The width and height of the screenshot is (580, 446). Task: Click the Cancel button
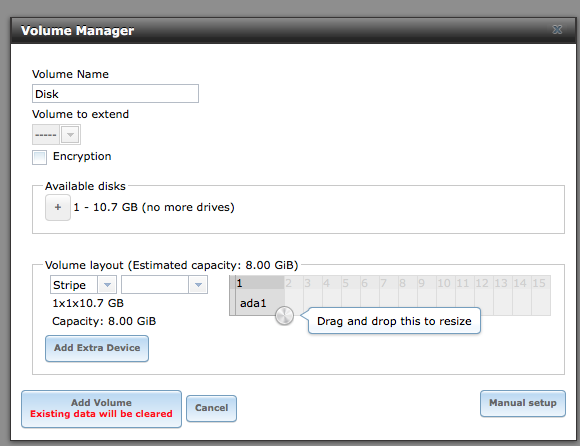[x=211, y=408]
